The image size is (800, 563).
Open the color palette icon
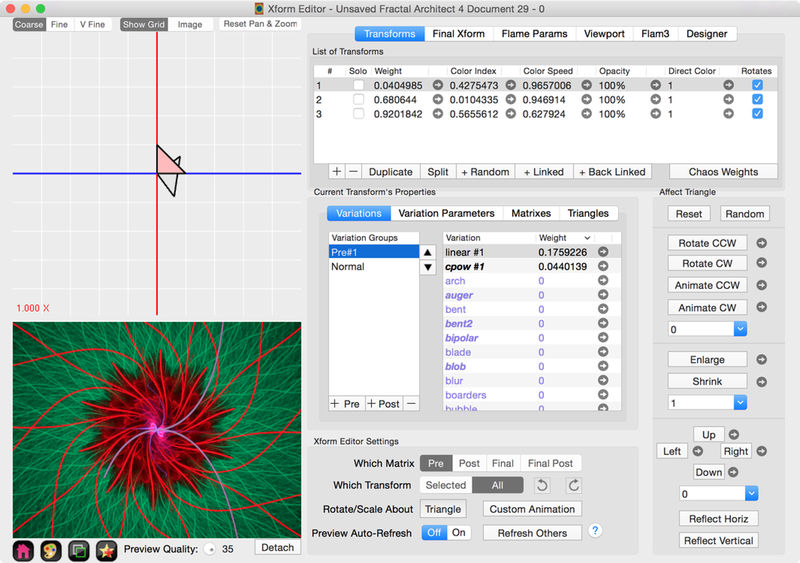51,551
